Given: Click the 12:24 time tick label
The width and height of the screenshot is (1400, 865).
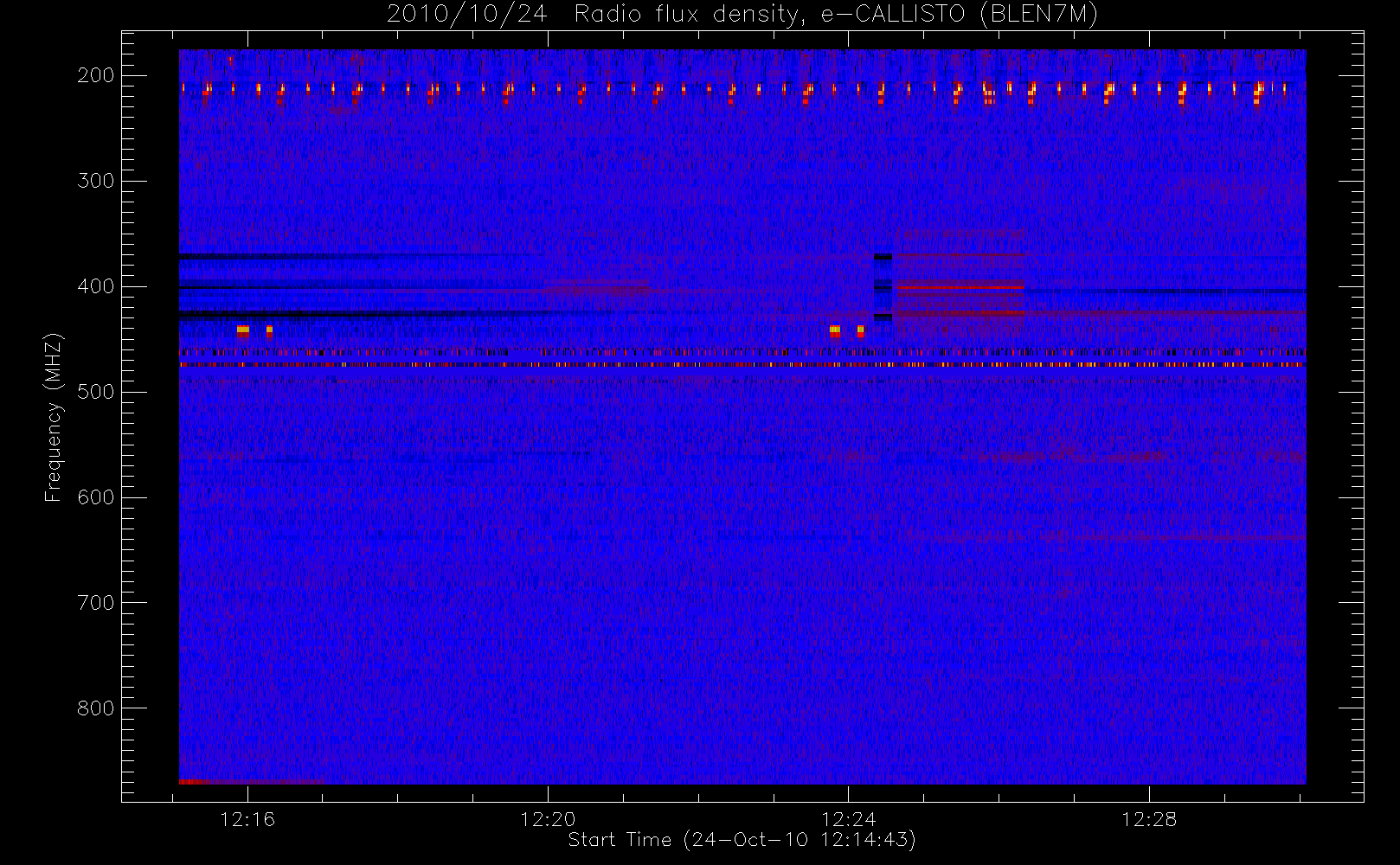Looking at the screenshot, I should [848, 819].
